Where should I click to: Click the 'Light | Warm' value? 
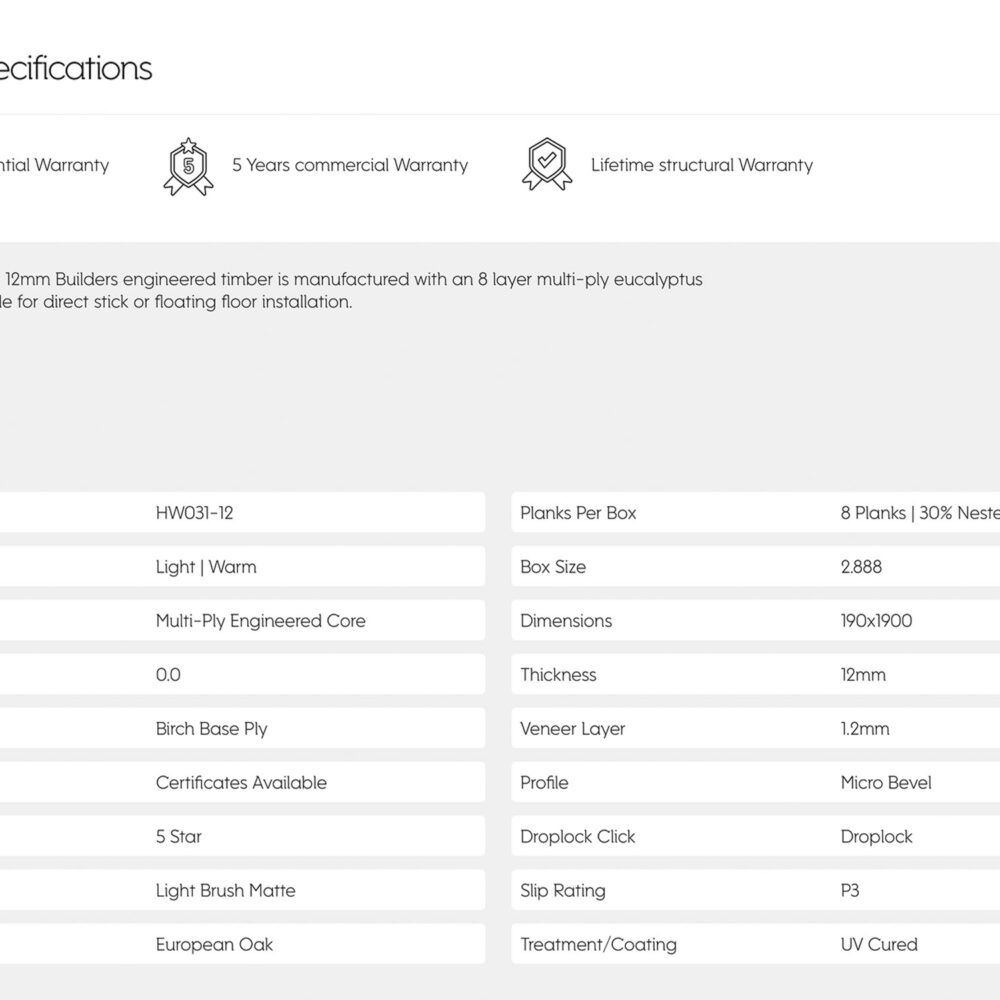coord(206,567)
